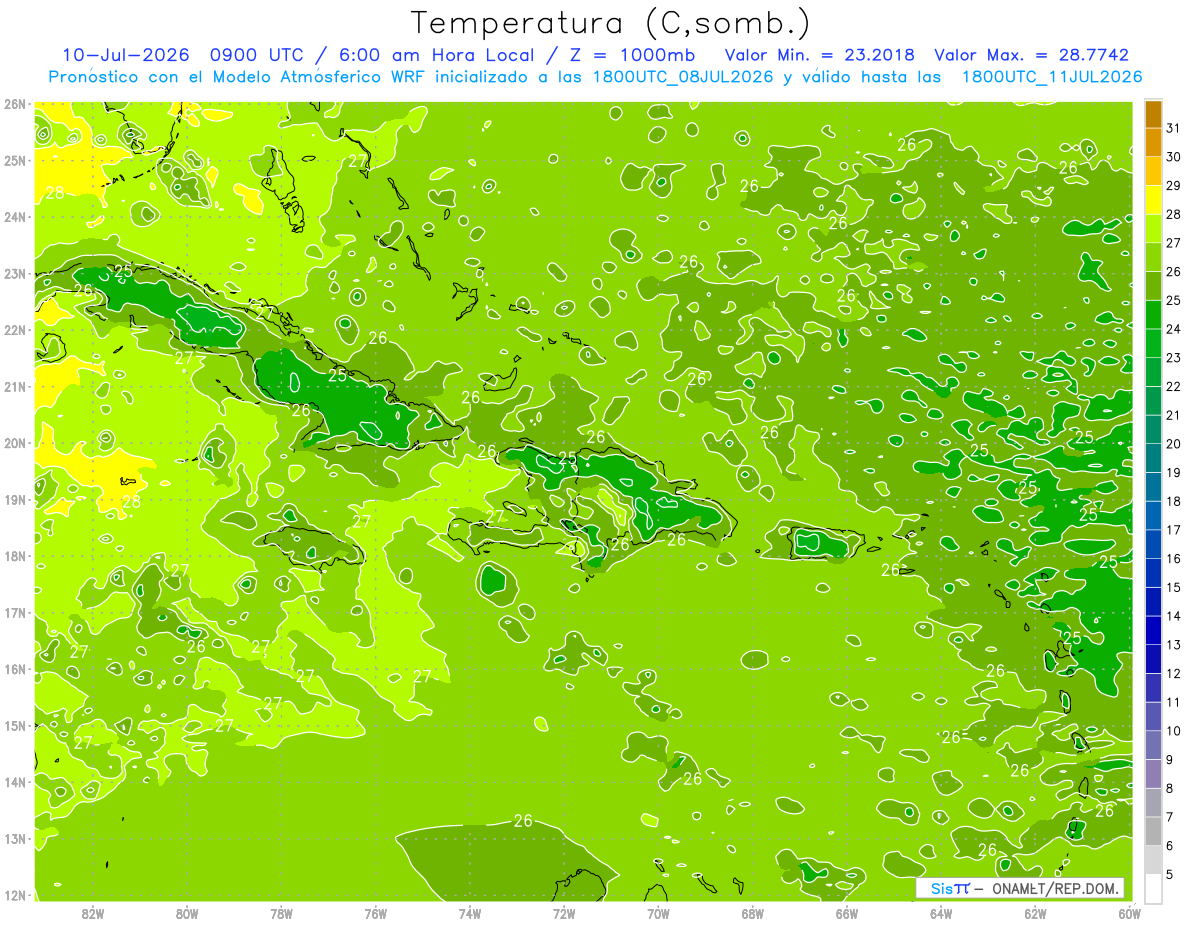
Task: Select the "Valor Max. = 28.7742" readout
Action: click(x=1034, y=55)
